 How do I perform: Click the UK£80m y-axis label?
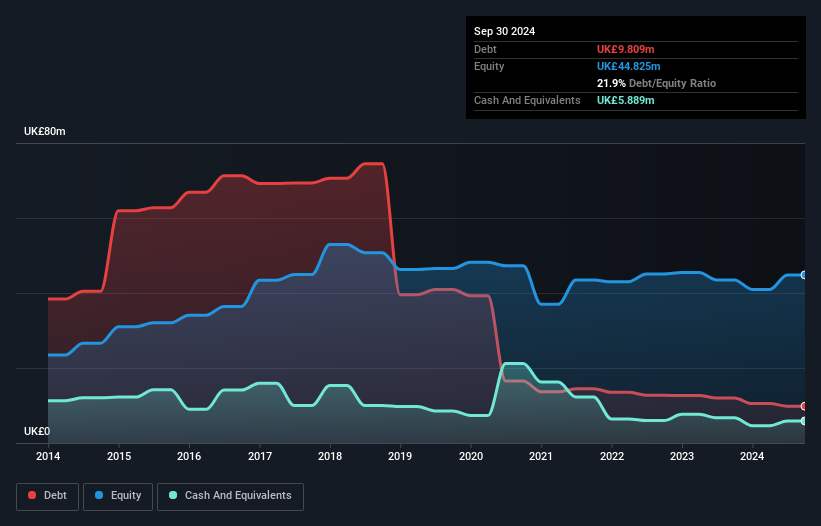[45, 131]
